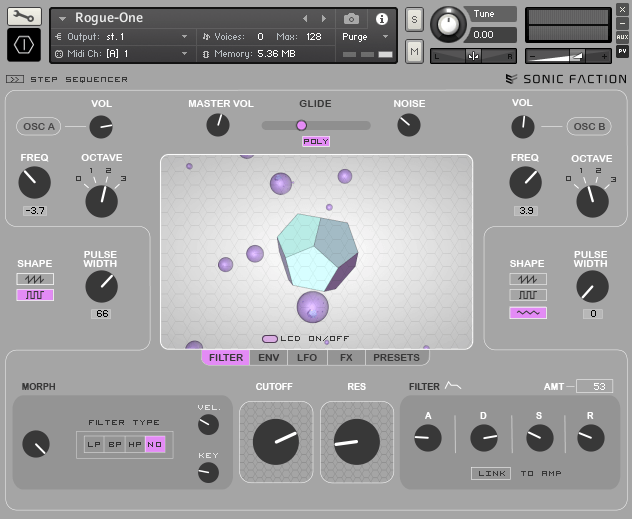Click the MASTER VOL knob
The width and height of the screenshot is (632, 519).
click(x=218, y=125)
